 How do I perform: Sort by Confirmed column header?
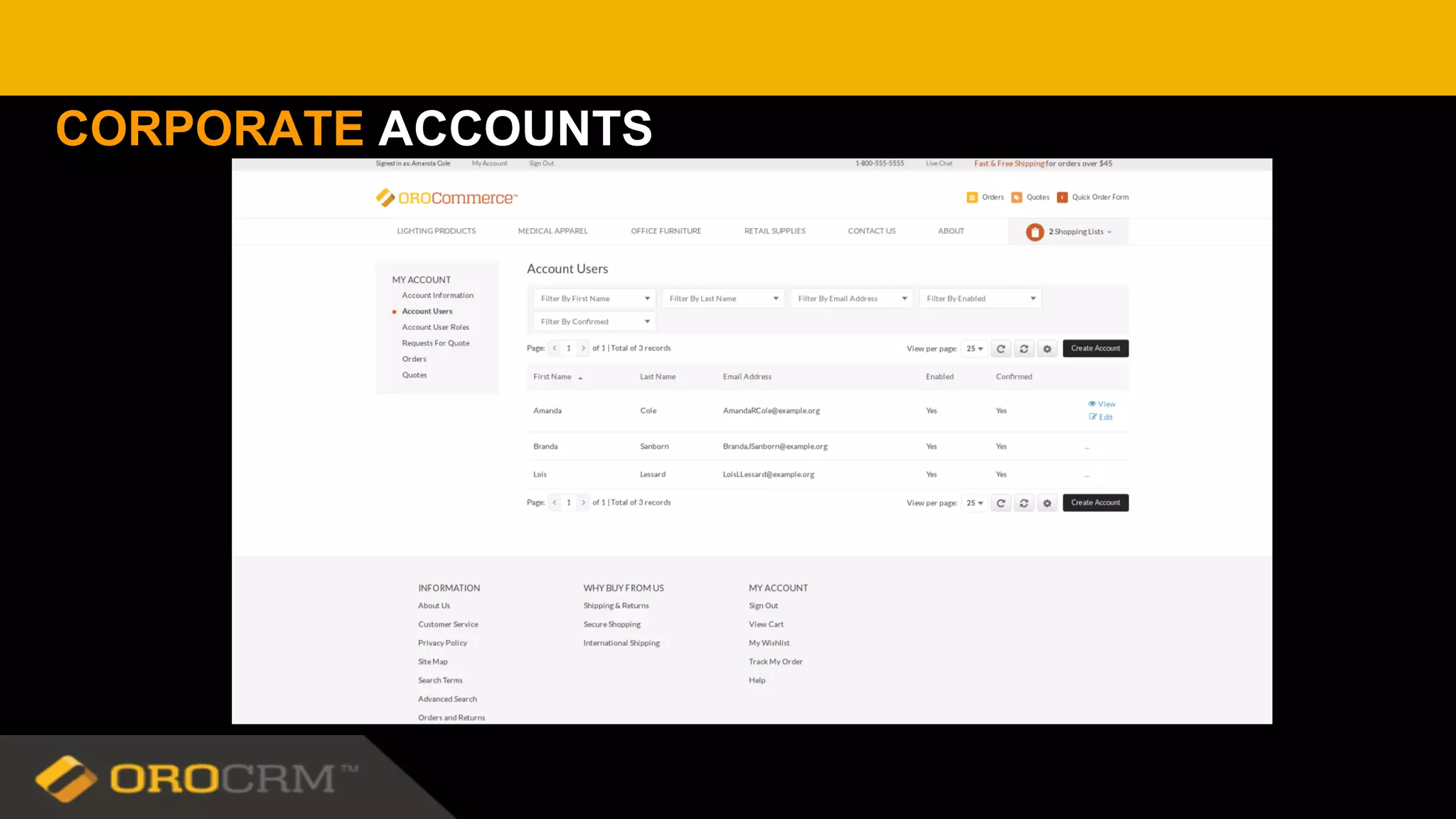1014,377
